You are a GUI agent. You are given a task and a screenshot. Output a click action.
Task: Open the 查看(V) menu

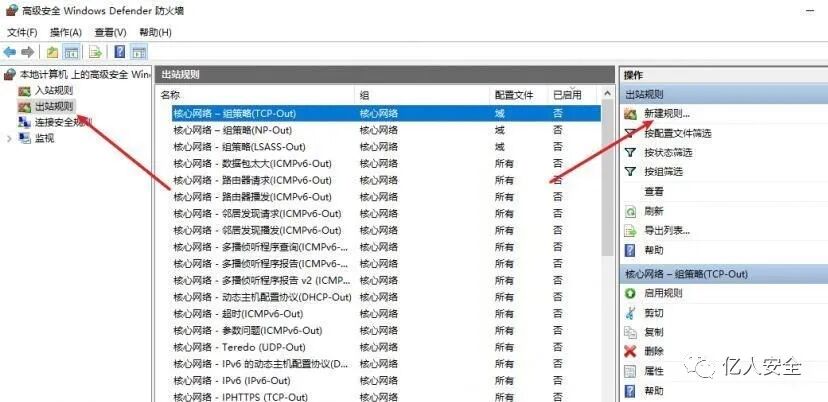(x=110, y=32)
